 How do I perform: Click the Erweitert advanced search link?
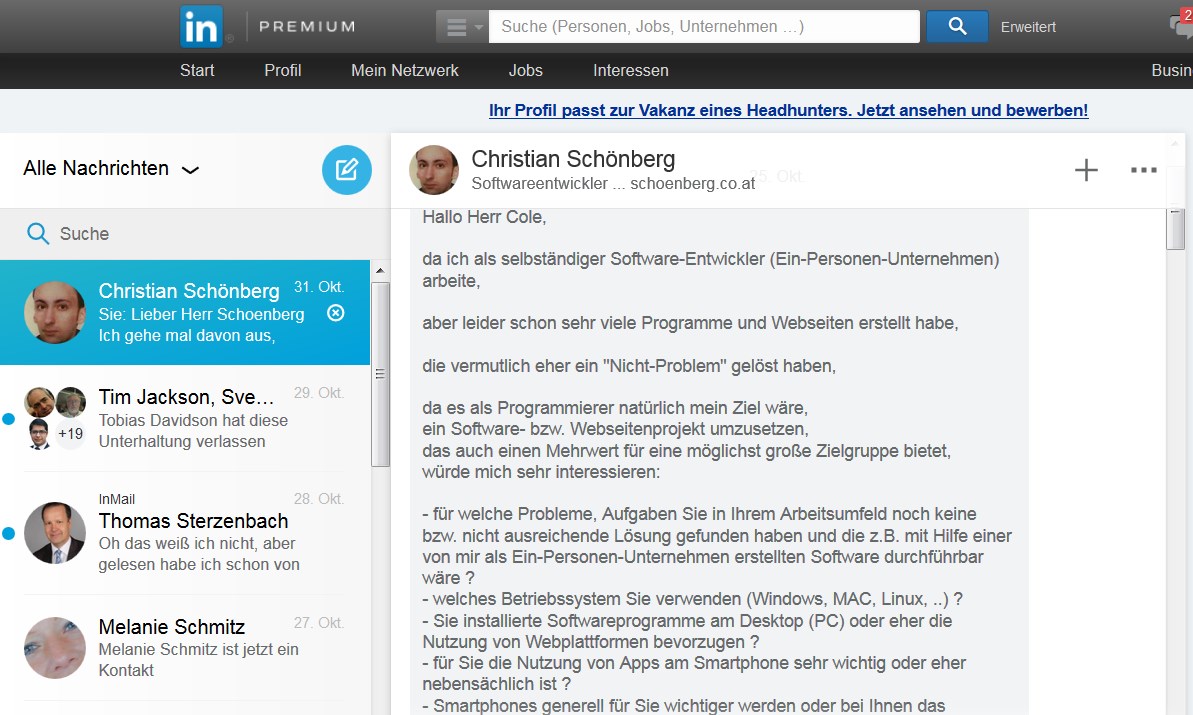tap(1028, 27)
